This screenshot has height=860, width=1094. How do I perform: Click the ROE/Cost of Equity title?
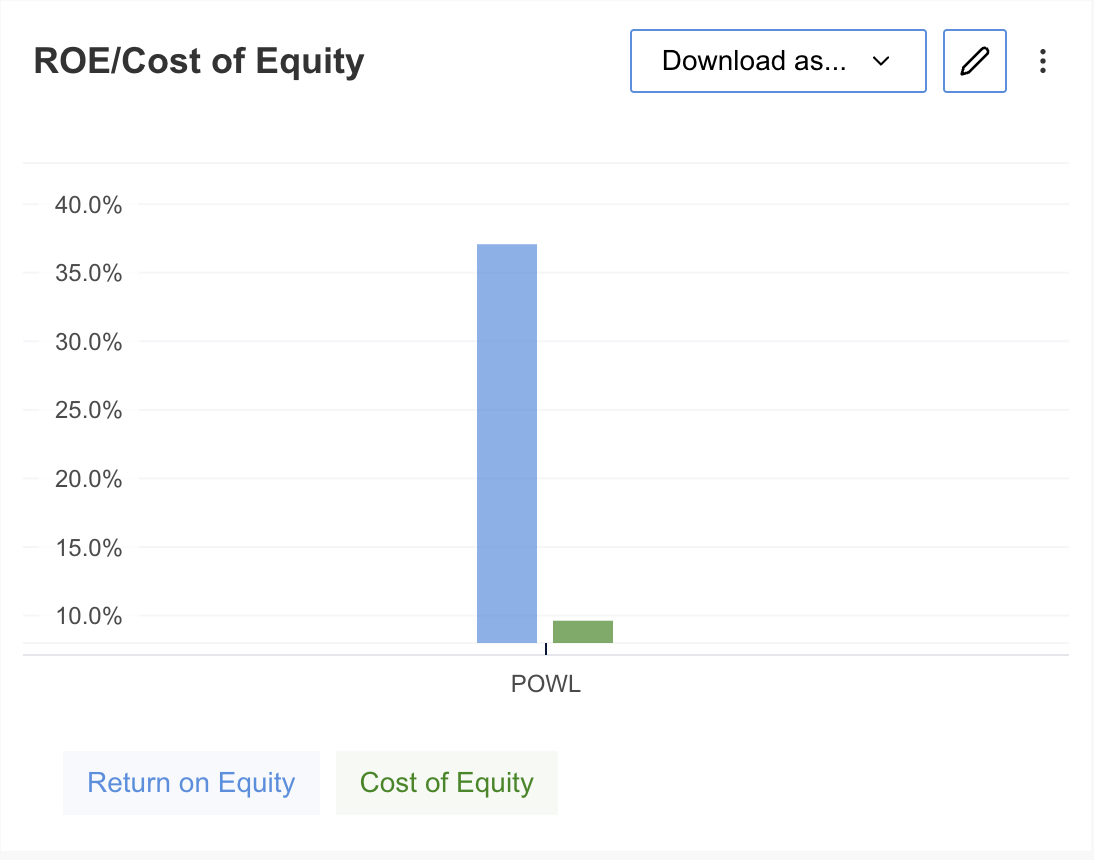point(199,61)
